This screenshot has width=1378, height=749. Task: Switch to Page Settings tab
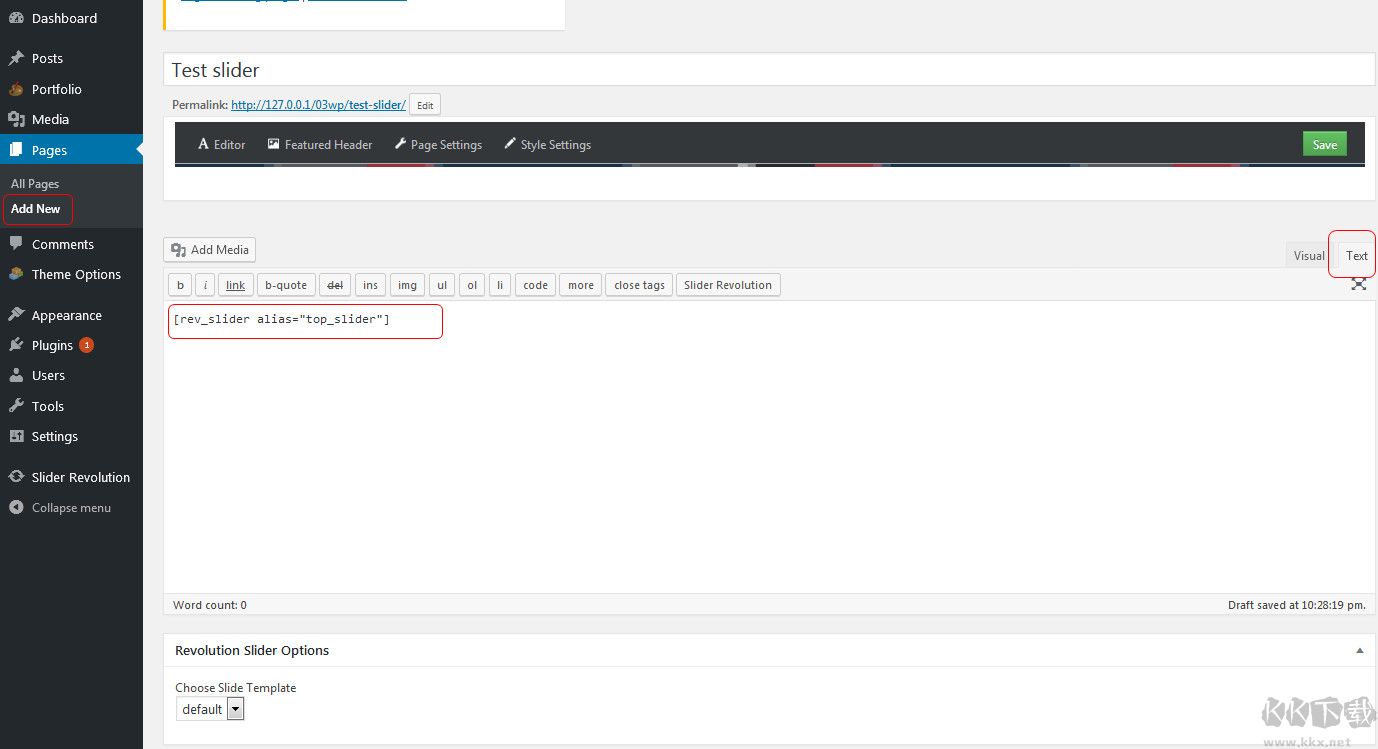tap(438, 144)
